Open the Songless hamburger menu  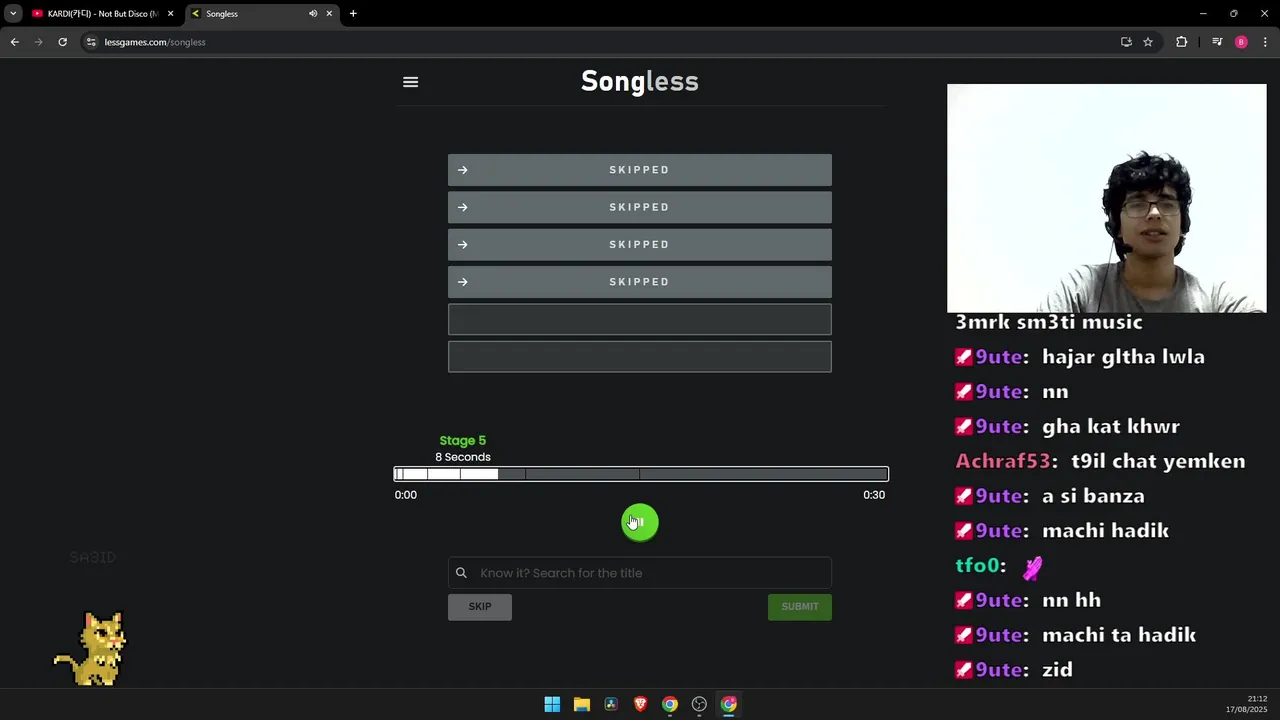(410, 82)
